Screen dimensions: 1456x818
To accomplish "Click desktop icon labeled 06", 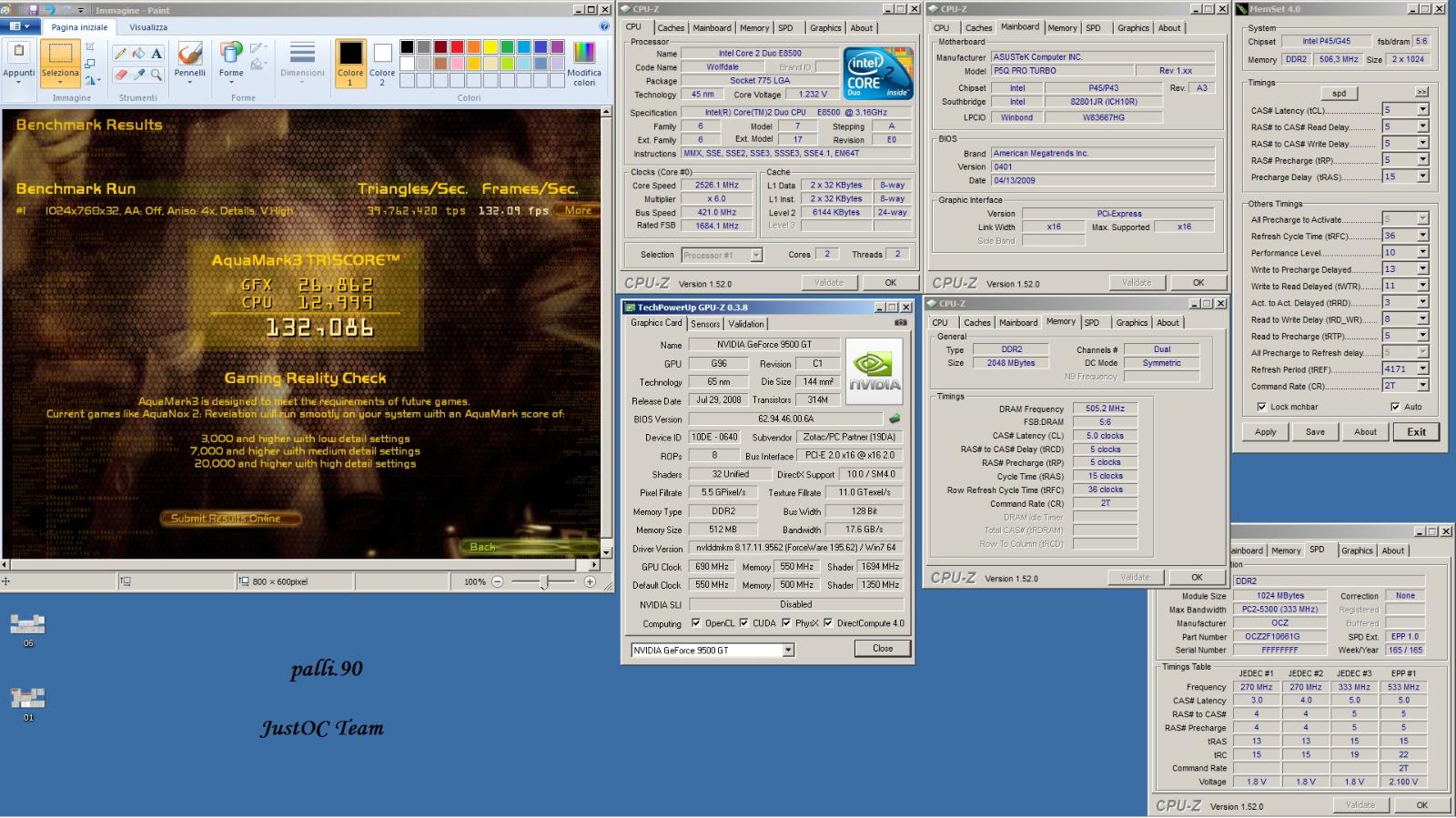I will click(x=27, y=629).
